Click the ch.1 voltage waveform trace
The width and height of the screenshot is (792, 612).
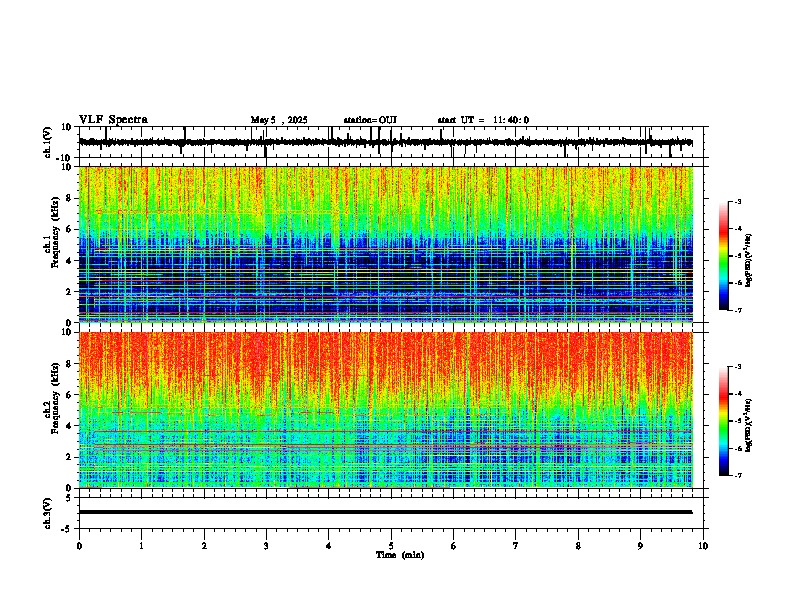(x=386, y=142)
